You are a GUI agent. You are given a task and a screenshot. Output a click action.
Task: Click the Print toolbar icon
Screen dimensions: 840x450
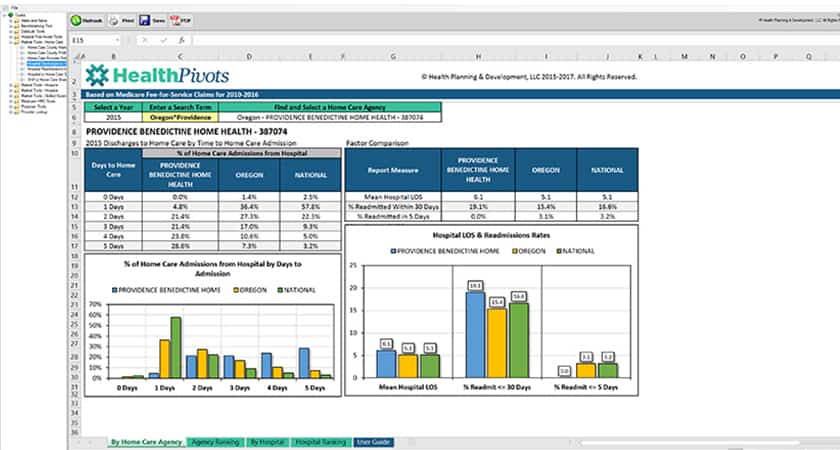pos(114,20)
